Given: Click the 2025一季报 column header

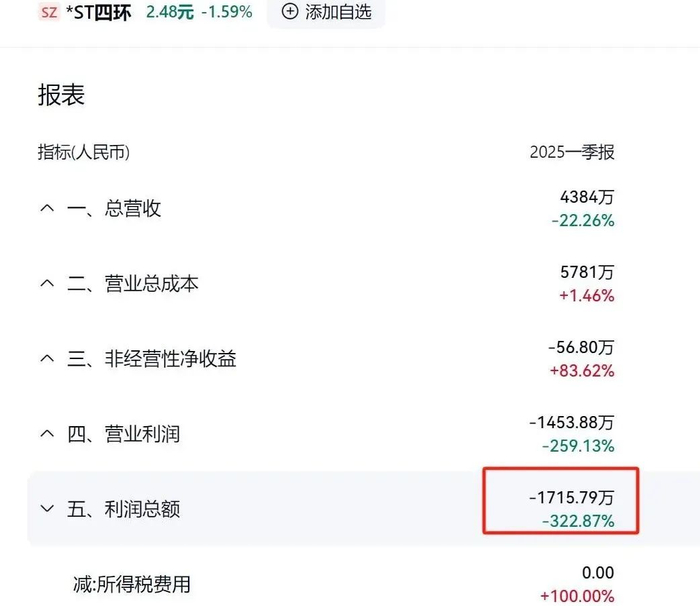Looking at the screenshot, I should tap(572, 152).
